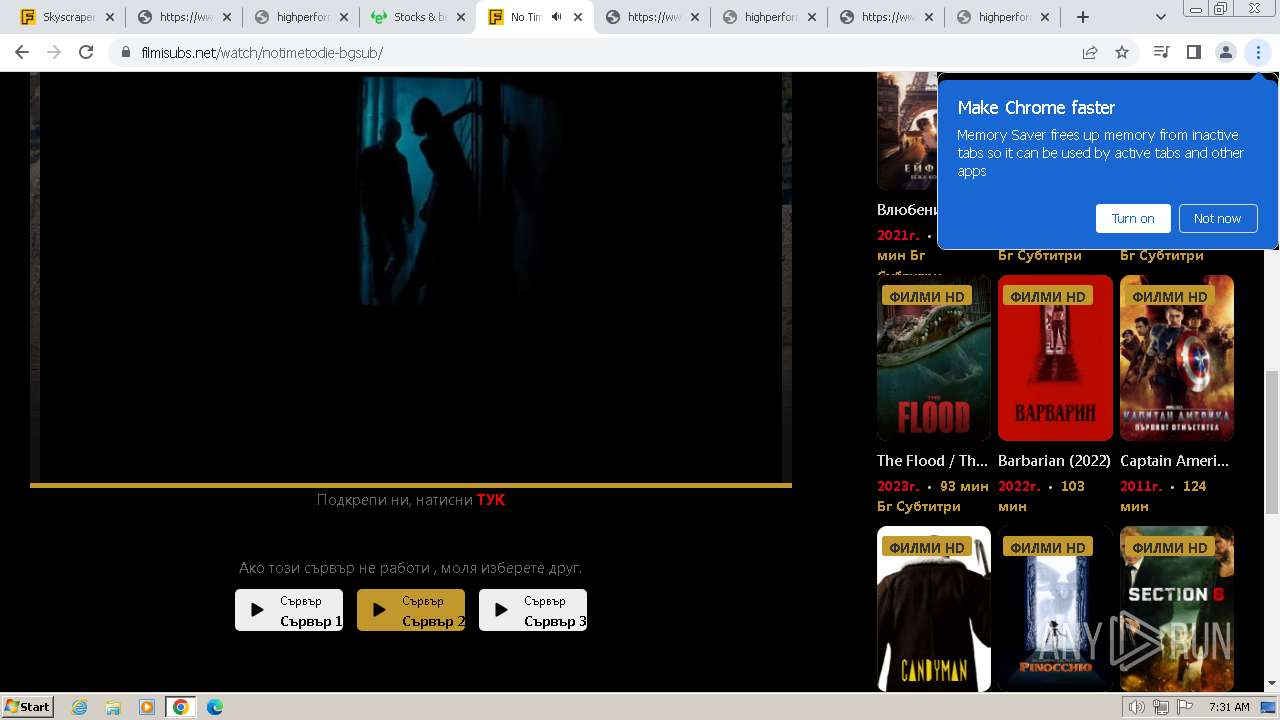Screen dimensions: 1280x720
Task: Expand the tab search chevron
Action: pos(1160,17)
